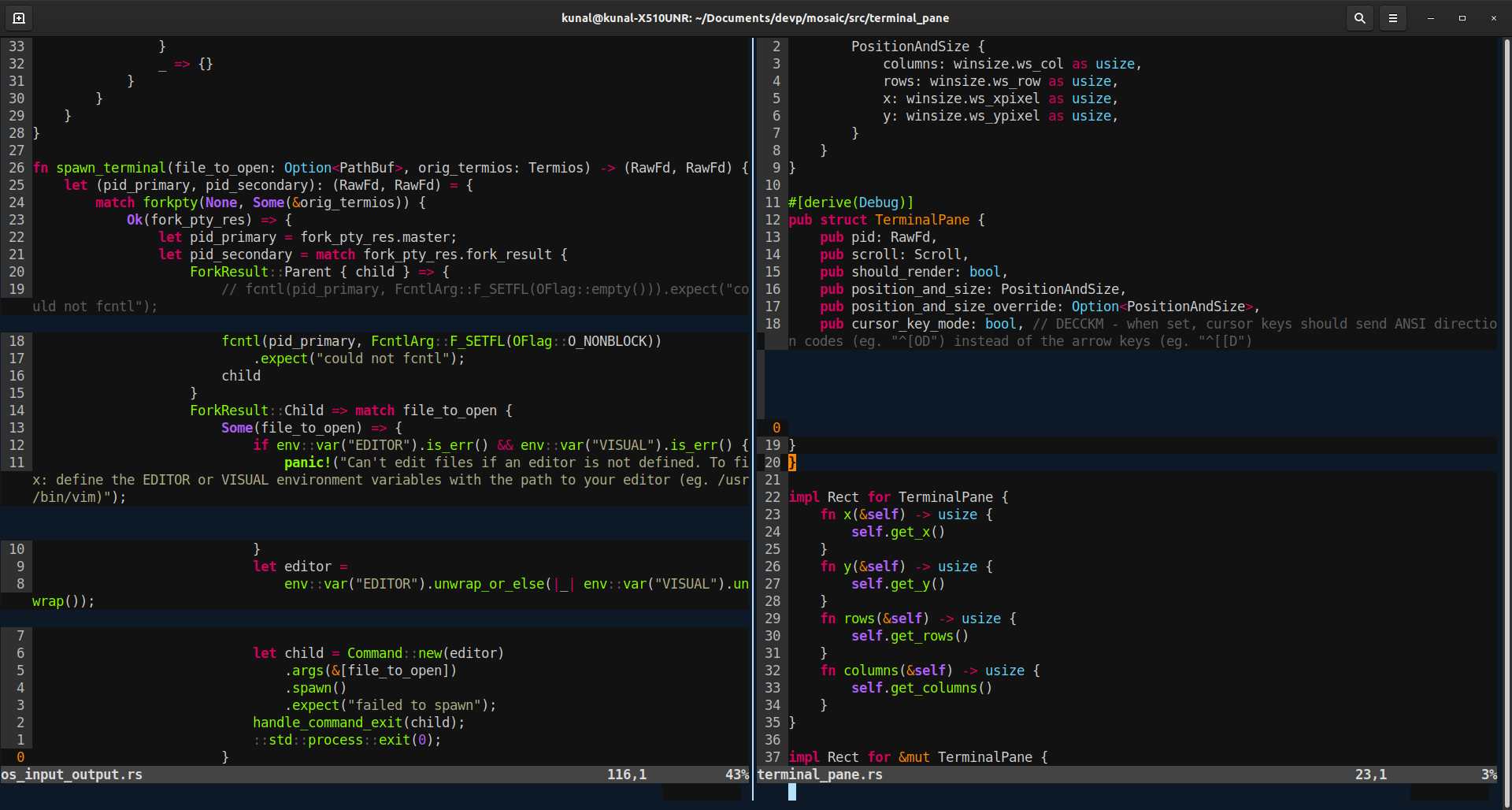Click 'pub cursor_key_mode: bool' field

click(922, 324)
